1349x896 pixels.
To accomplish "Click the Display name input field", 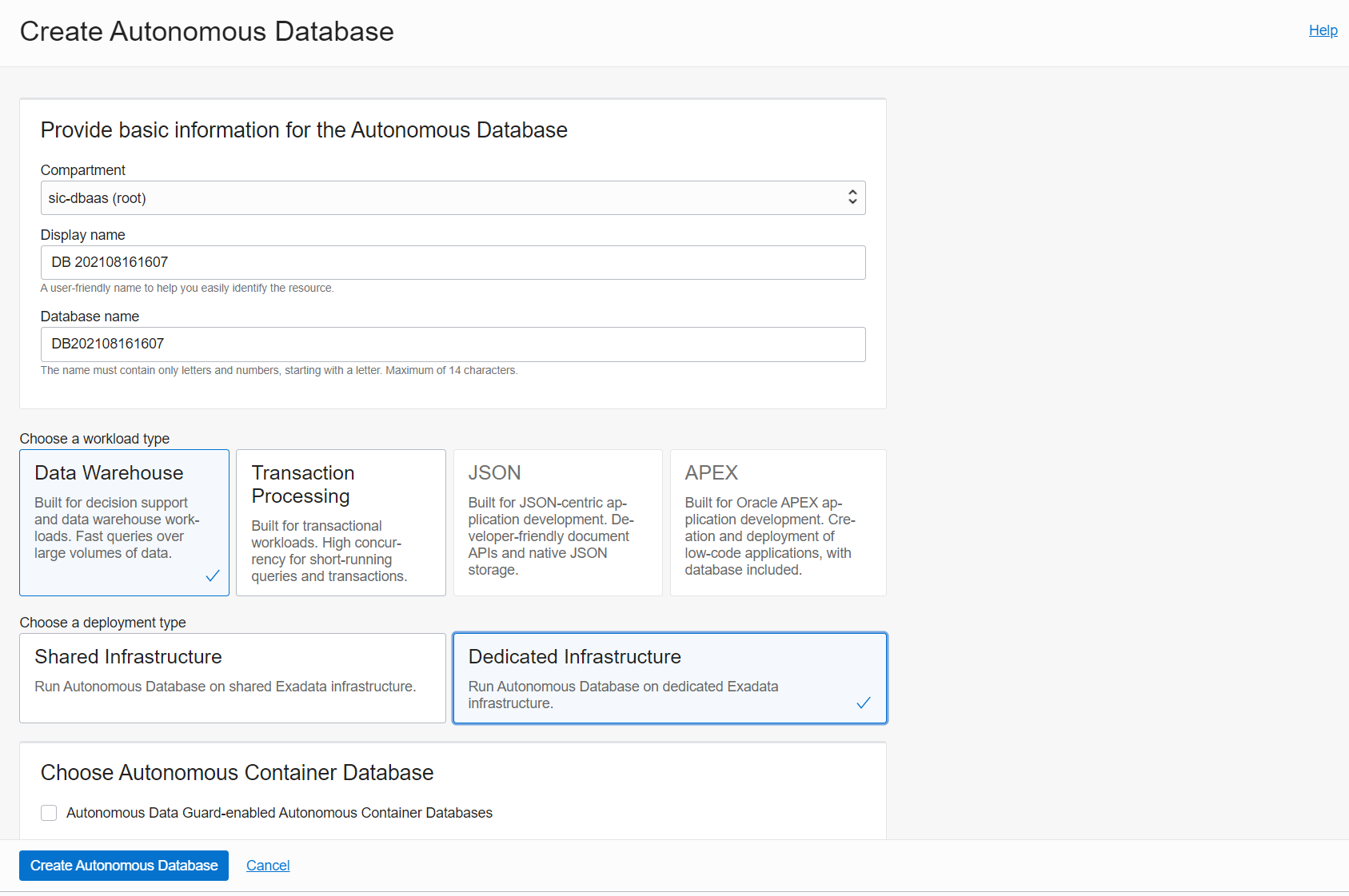I will coord(452,262).
